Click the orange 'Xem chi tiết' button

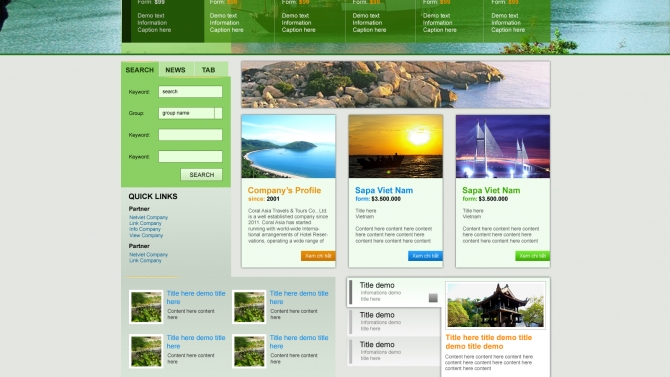[318, 256]
